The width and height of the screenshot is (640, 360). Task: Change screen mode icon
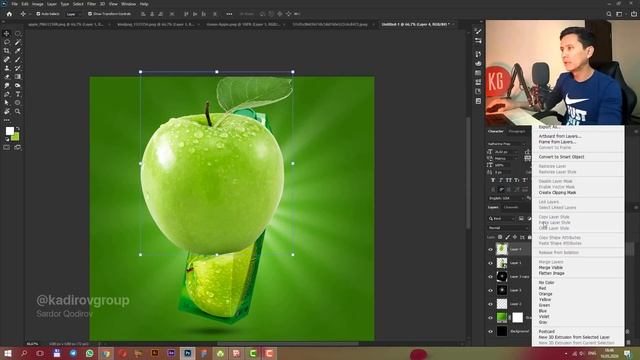pyautogui.click(x=18, y=147)
